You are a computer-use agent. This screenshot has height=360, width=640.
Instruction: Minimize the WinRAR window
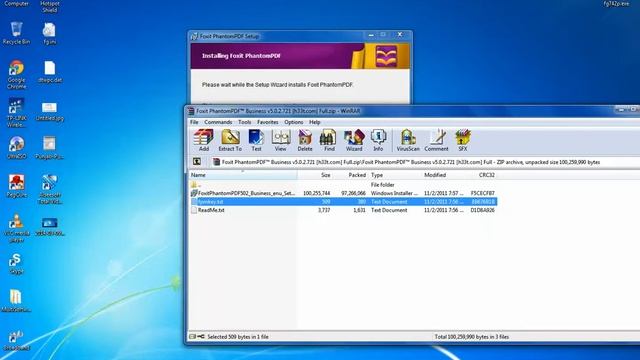click(621, 110)
